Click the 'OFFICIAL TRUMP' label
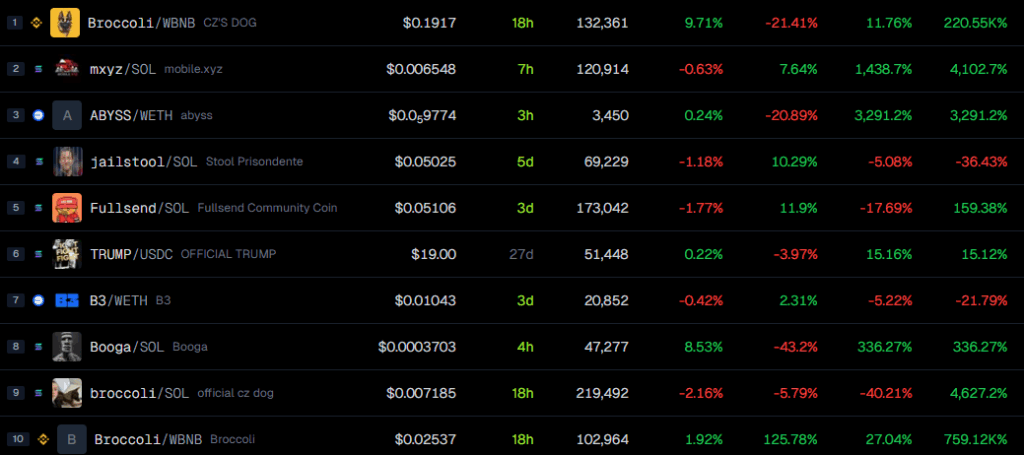The height and width of the screenshot is (455, 1024). click(x=228, y=255)
